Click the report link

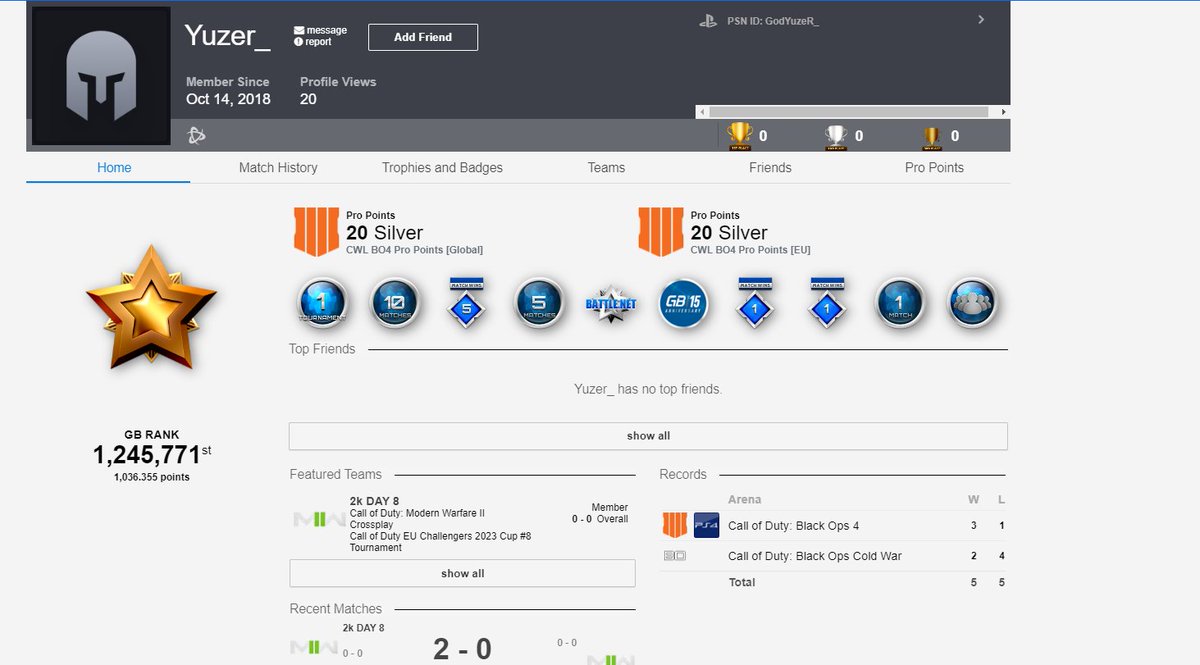pos(319,43)
